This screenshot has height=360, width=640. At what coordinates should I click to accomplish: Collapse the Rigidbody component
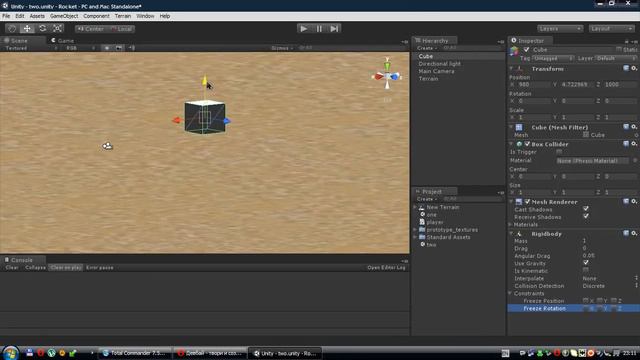coord(511,234)
